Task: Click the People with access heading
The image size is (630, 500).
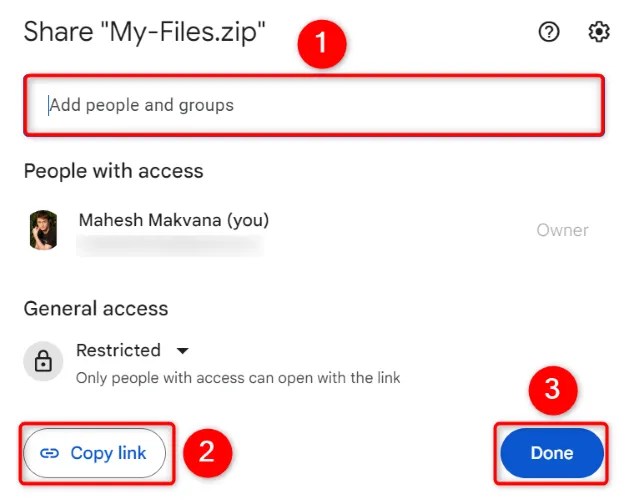Action: (113, 171)
